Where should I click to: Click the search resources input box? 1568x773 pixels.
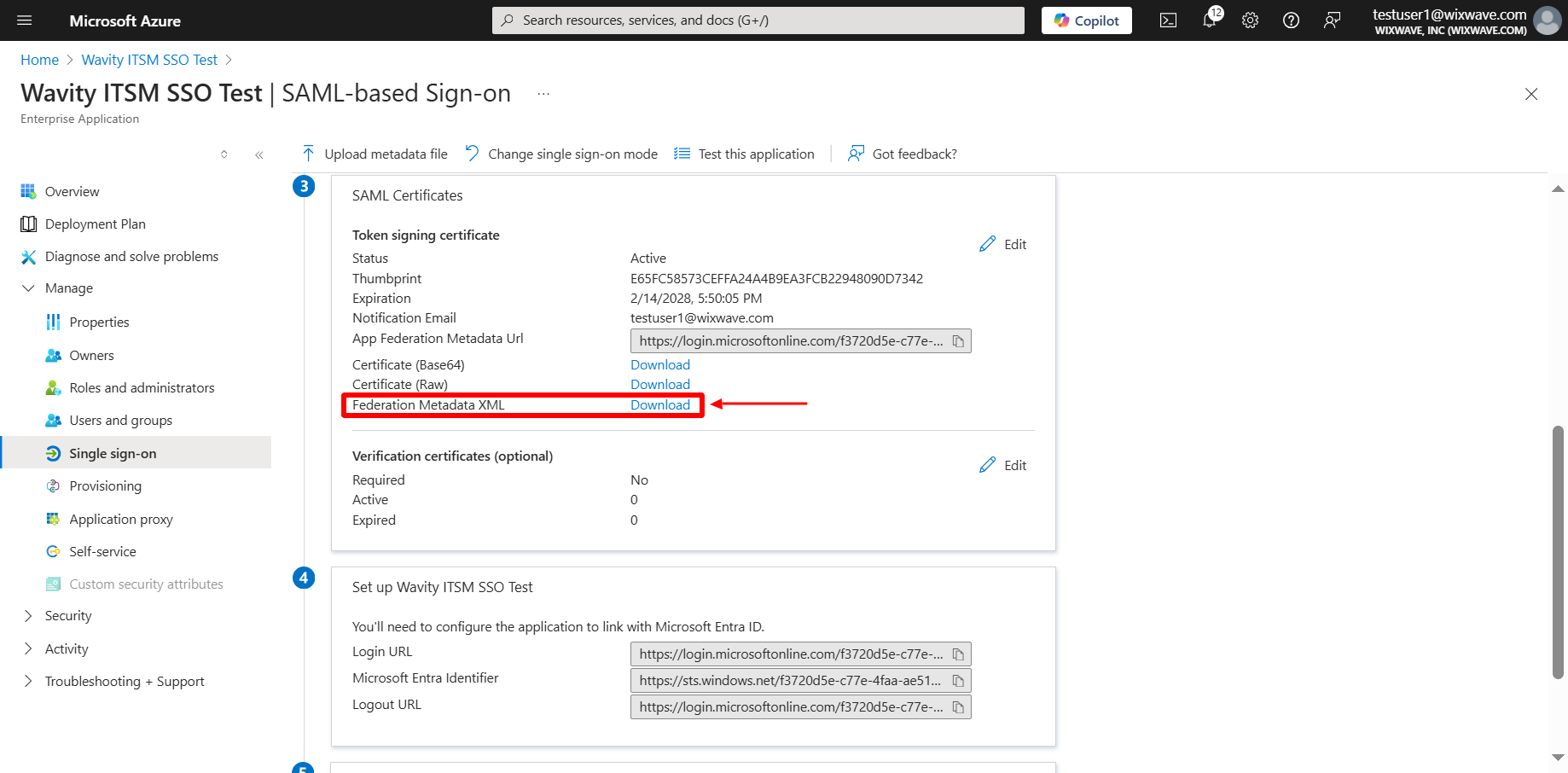758,20
